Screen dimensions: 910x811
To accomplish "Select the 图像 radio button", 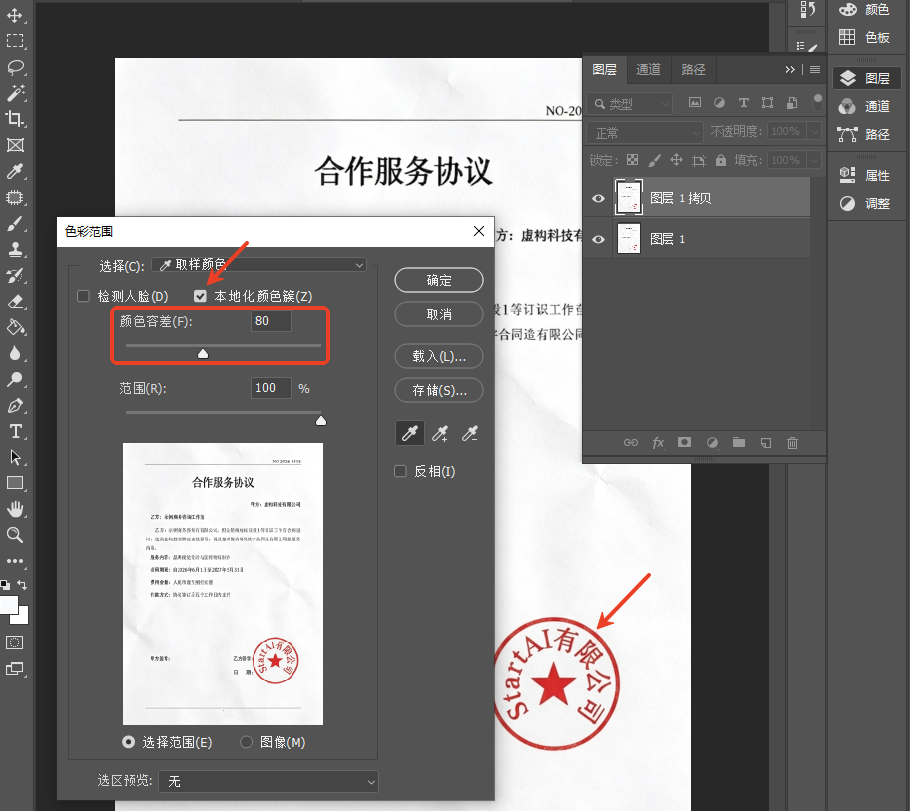I will (247, 742).
